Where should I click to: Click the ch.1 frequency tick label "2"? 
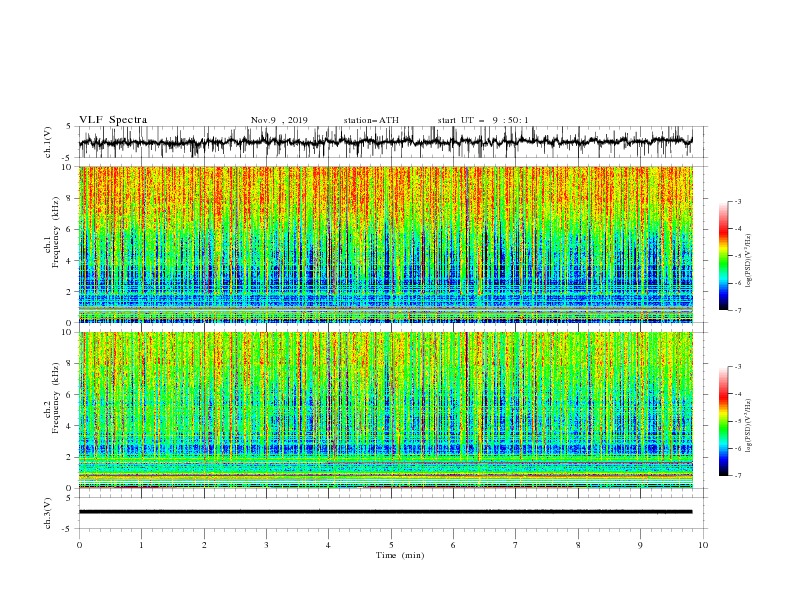pos(69,292)
